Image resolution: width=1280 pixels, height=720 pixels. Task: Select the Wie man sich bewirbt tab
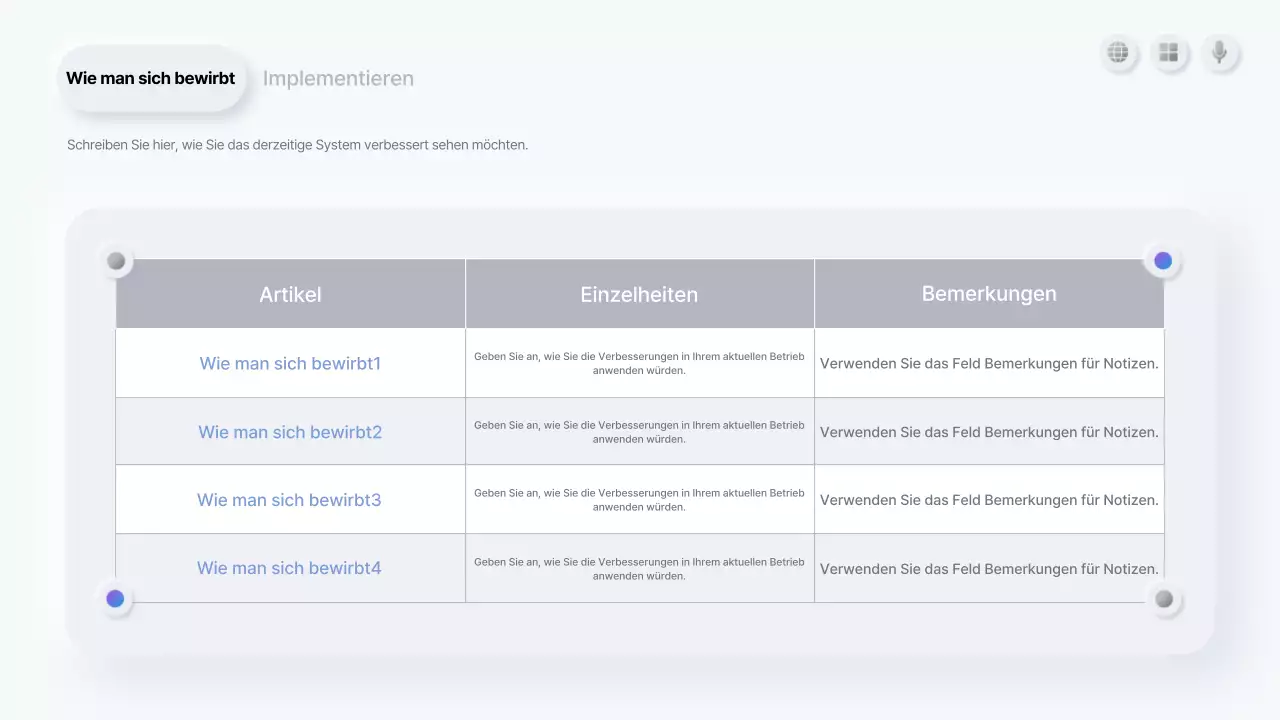(151, 78)
